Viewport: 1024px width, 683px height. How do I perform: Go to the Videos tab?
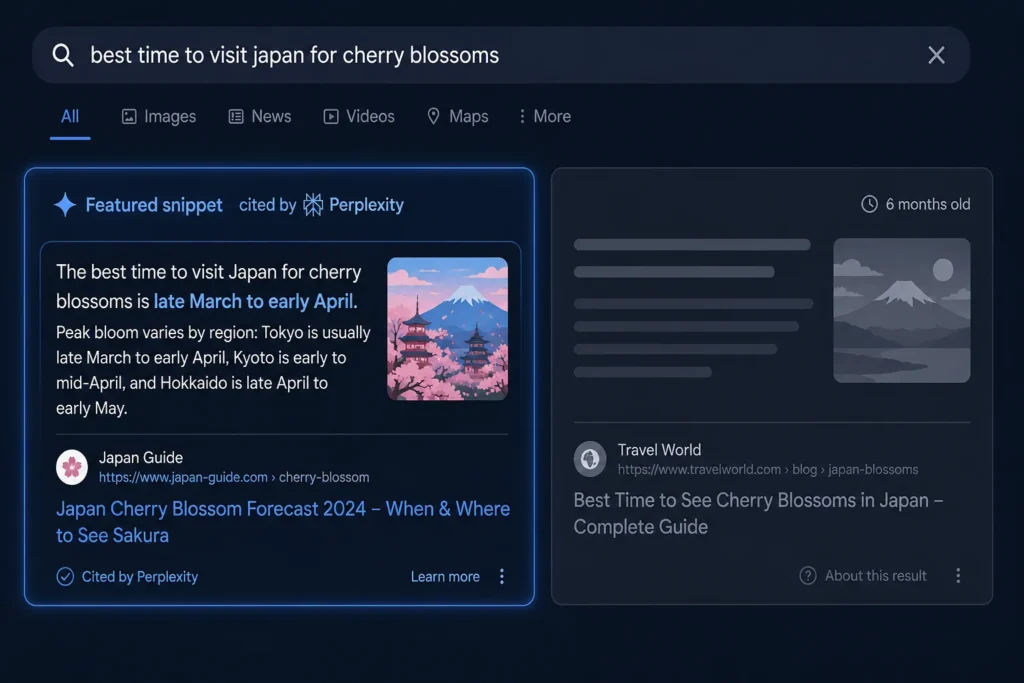(359, 116)
